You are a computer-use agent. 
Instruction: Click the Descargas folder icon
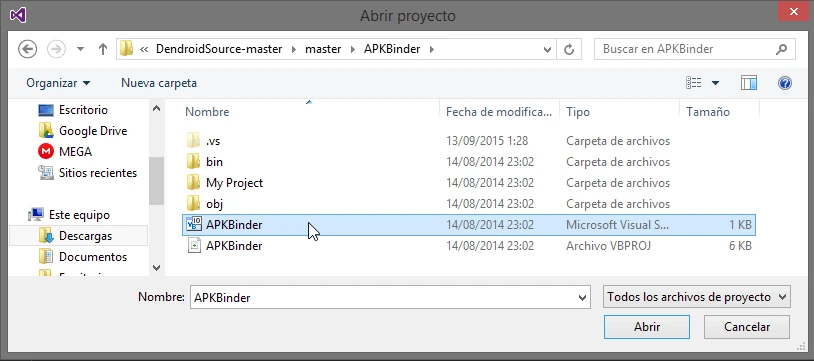46,236
